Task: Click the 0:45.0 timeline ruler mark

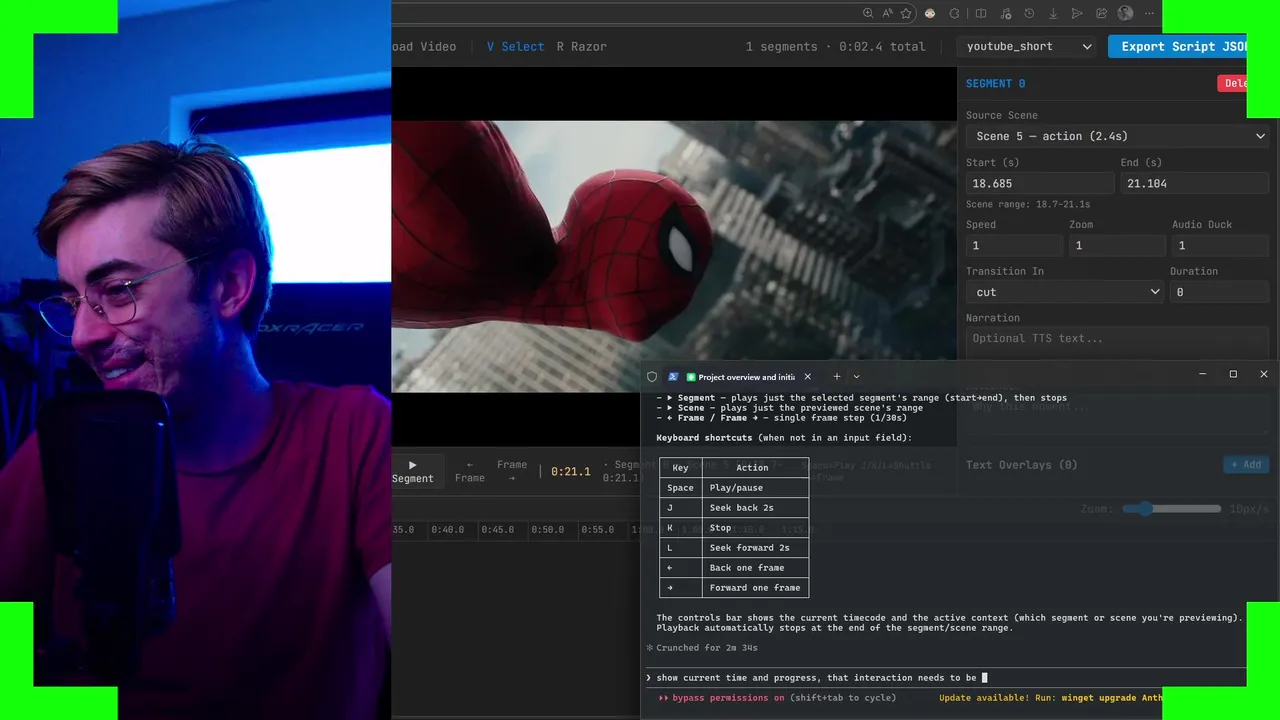Action: pos(497,530)
